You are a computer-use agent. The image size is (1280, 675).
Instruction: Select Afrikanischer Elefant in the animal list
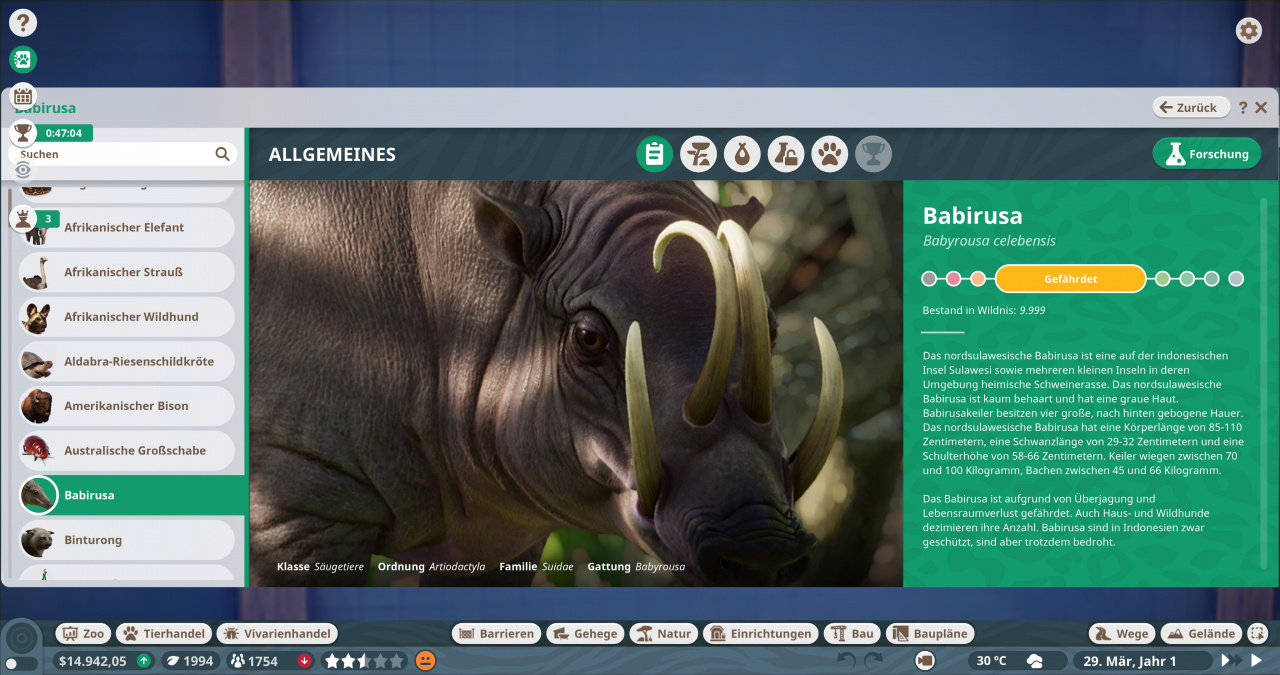(127, 227)
